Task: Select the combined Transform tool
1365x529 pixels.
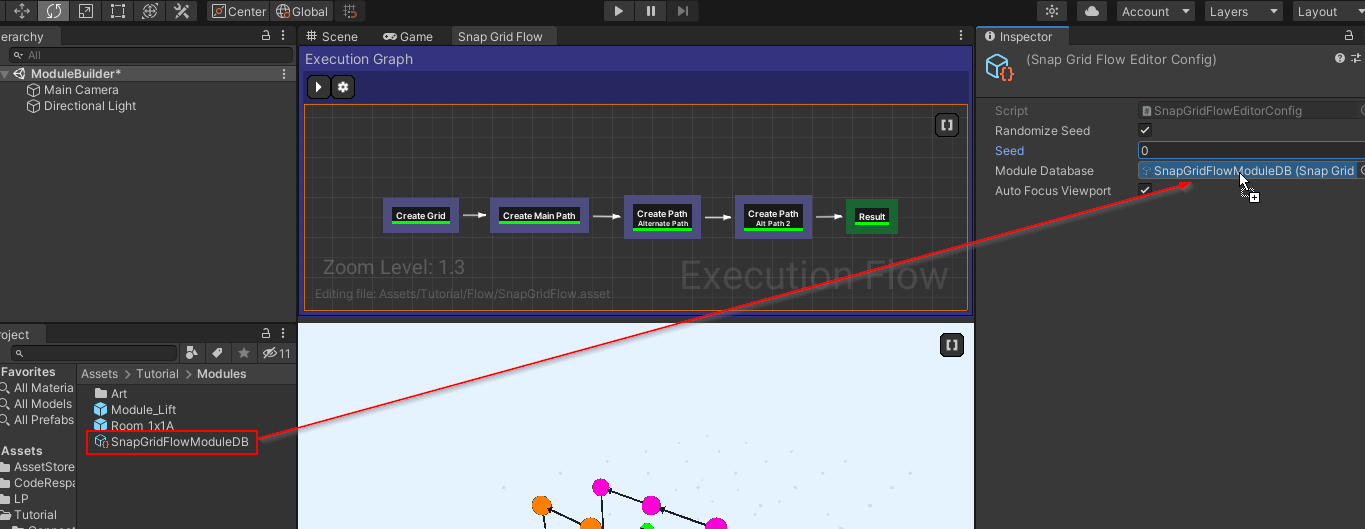Action: (x=150, y=11)
